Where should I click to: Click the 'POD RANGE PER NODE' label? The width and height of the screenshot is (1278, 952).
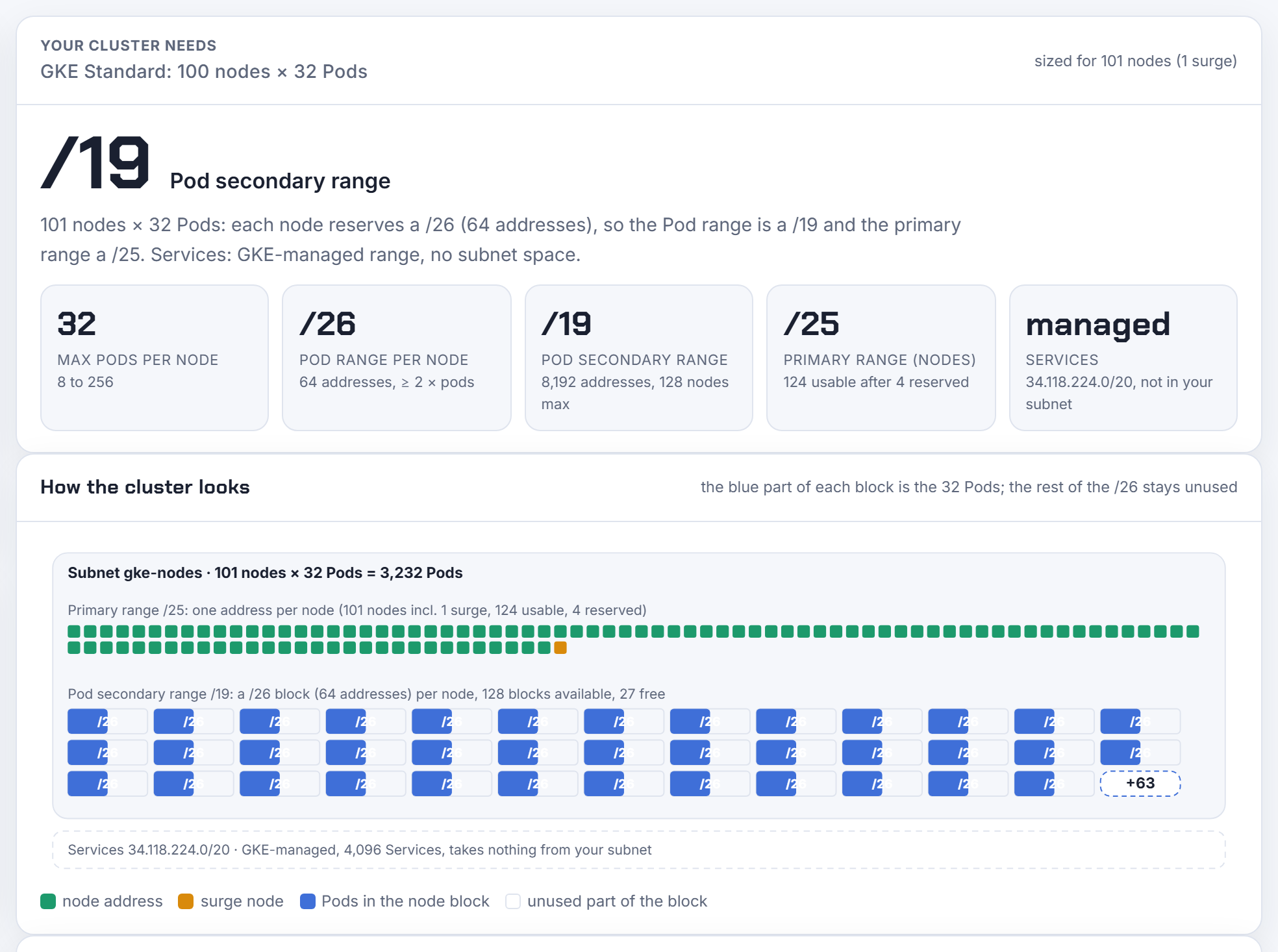[x=384, y=360]
